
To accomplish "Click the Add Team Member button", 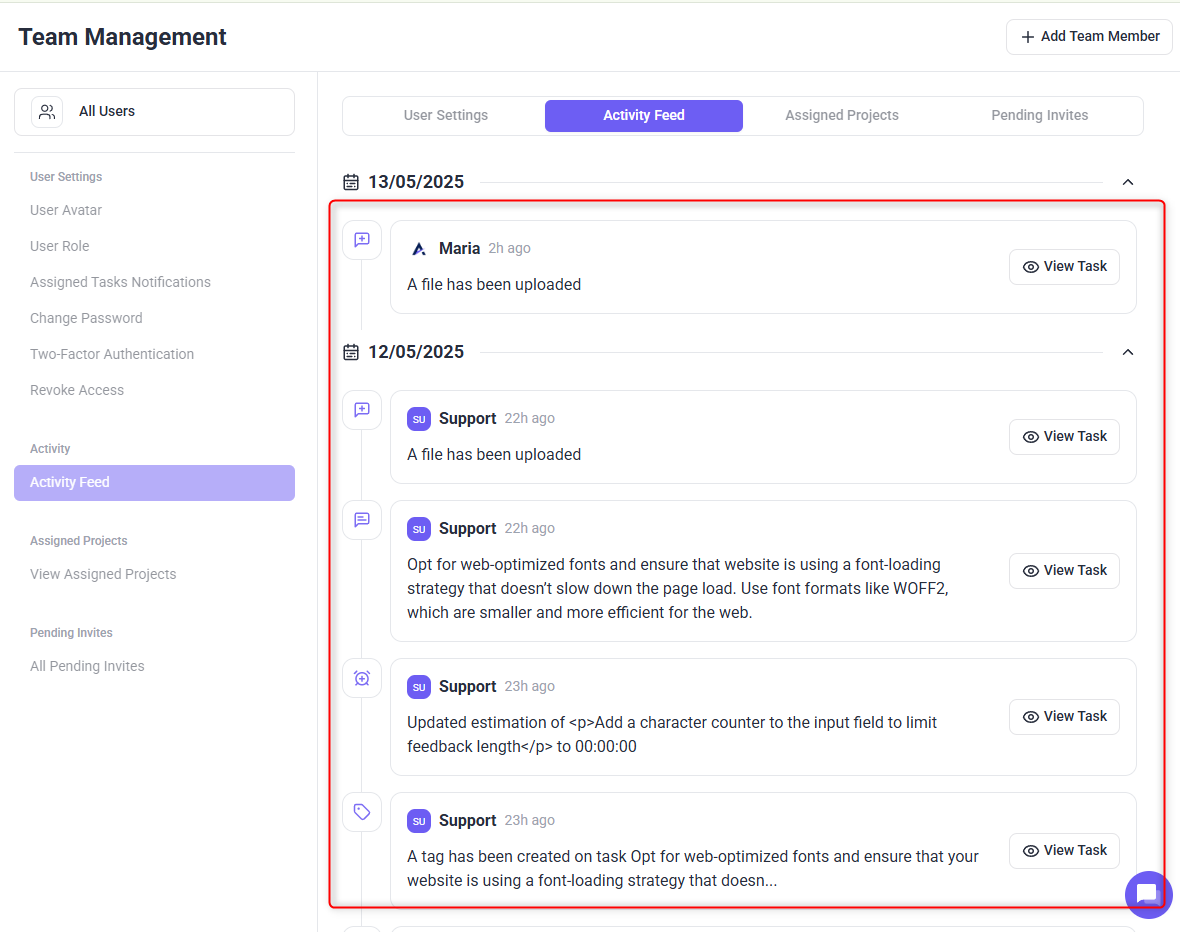I will coord(1089,37).
